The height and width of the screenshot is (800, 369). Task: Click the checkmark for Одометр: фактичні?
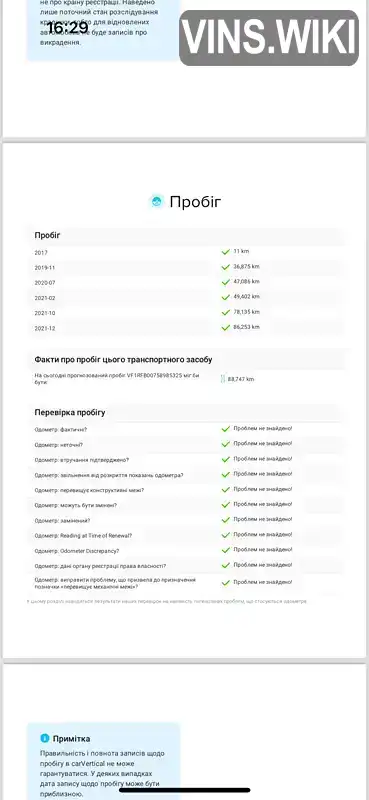tap(226, 429)
